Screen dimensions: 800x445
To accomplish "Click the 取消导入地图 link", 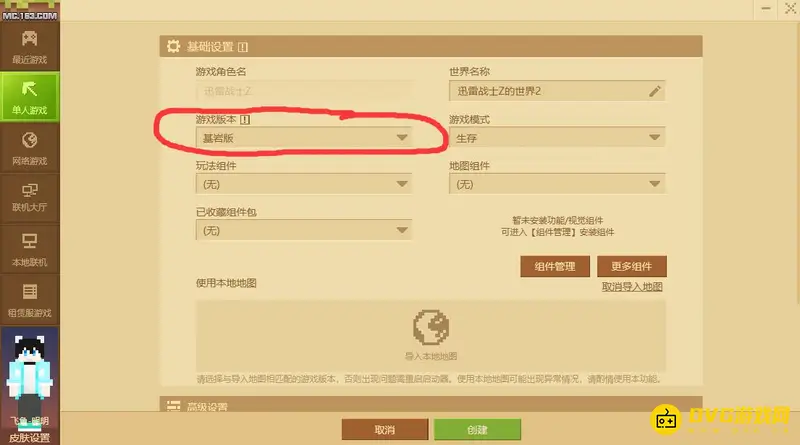I will click(632, 287).
